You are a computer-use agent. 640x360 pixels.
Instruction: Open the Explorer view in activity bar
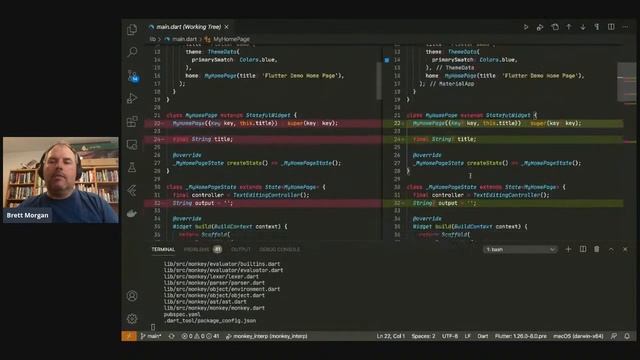point(132,29)
